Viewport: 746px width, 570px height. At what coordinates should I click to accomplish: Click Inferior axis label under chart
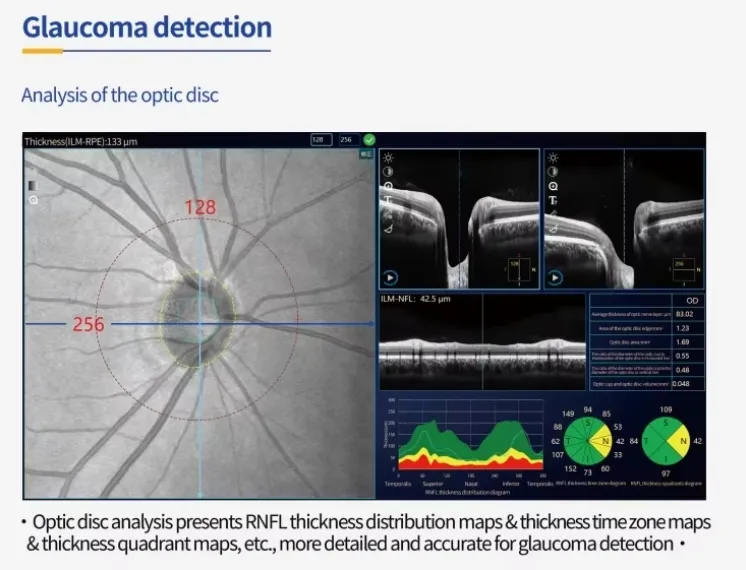510,484
